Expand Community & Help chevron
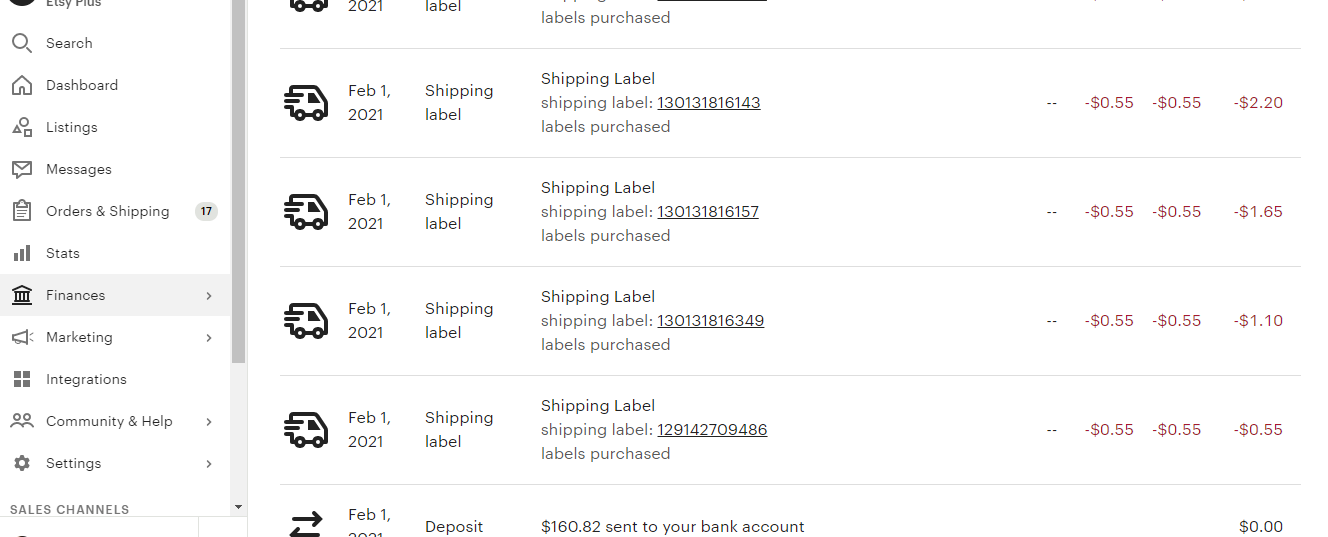 [x=209, y=421]
